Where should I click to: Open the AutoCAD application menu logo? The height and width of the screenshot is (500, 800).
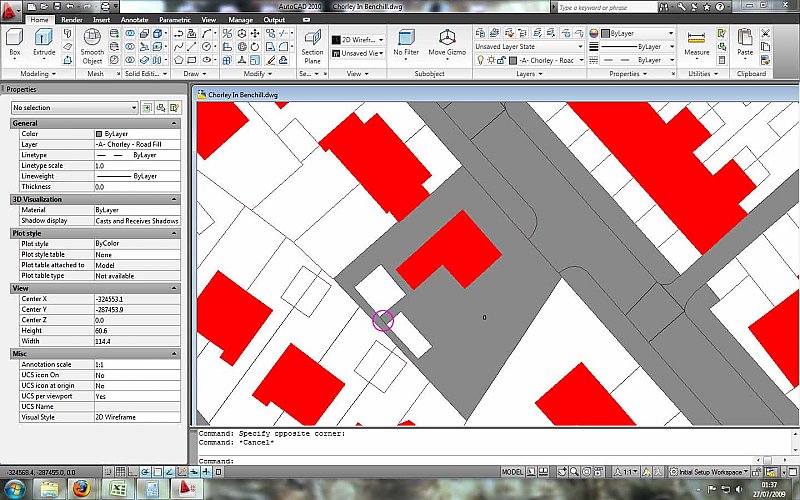pyautogui.click(x=12, y=10)
